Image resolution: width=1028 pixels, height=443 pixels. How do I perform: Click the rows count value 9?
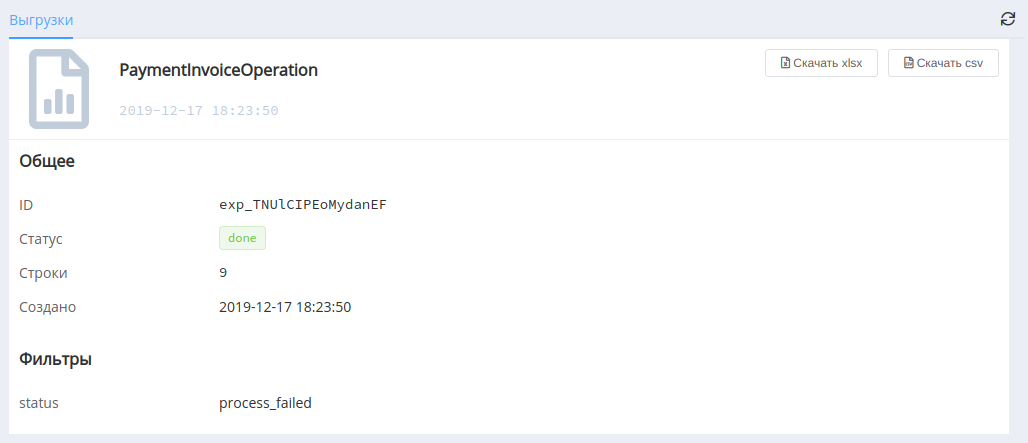223,273
